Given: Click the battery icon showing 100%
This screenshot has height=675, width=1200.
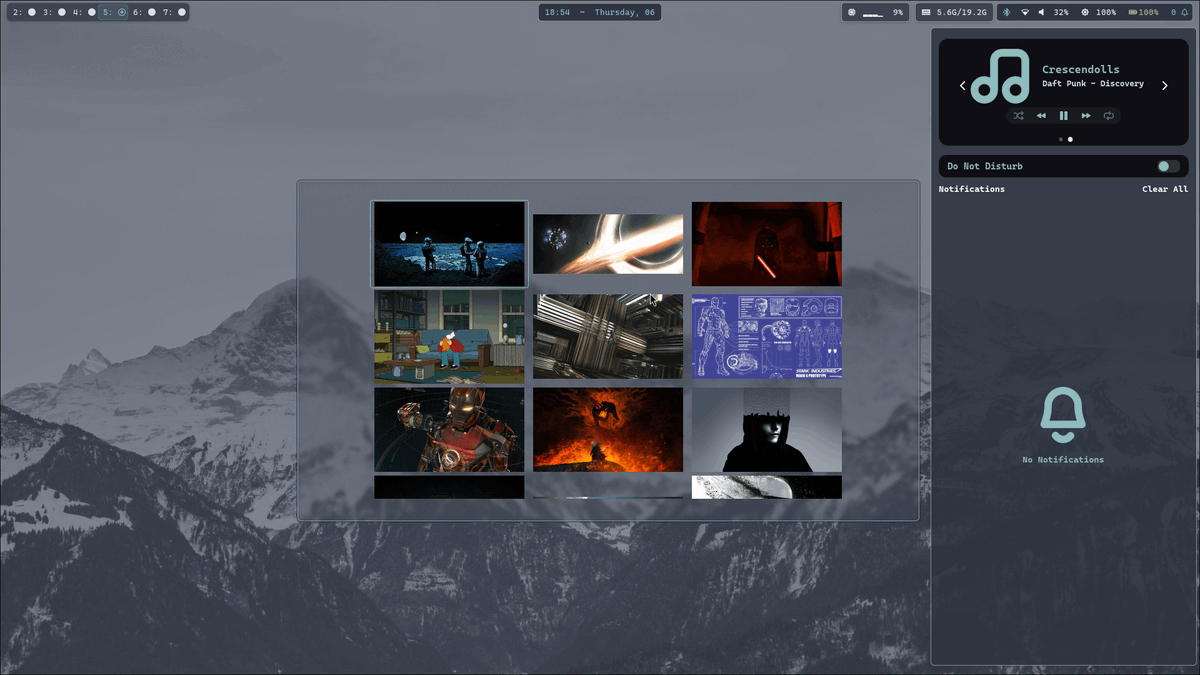Looking at the screenshot, I should point(1133,12).
